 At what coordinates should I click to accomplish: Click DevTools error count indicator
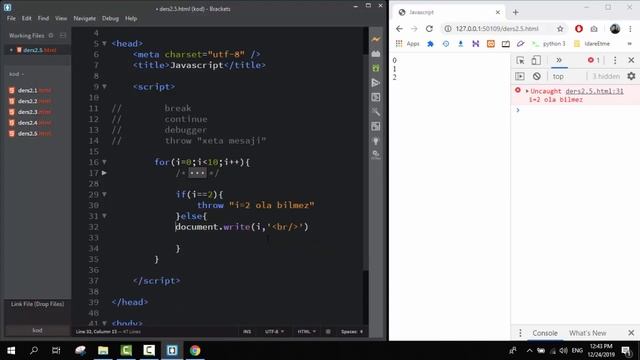point(594,60)
